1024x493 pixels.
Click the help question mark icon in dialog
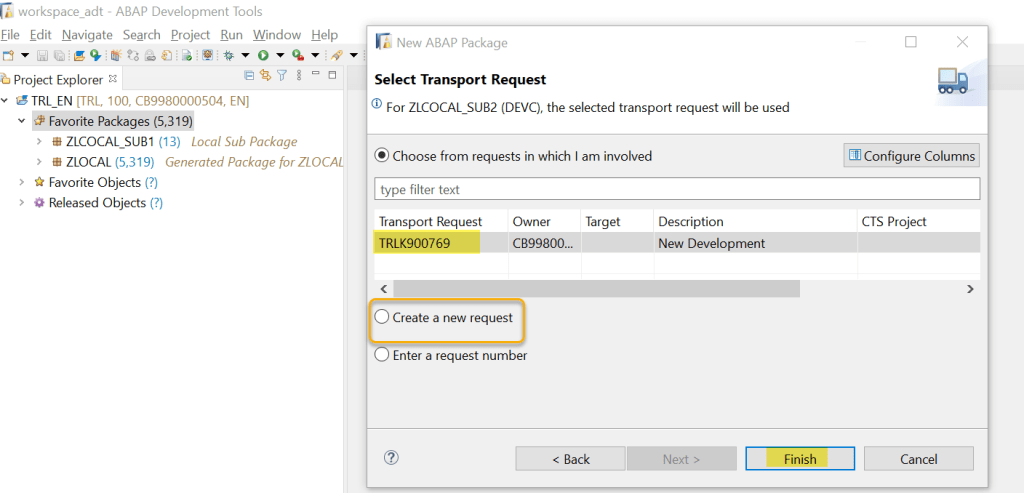pyautogui.click(x=391, y=457)
